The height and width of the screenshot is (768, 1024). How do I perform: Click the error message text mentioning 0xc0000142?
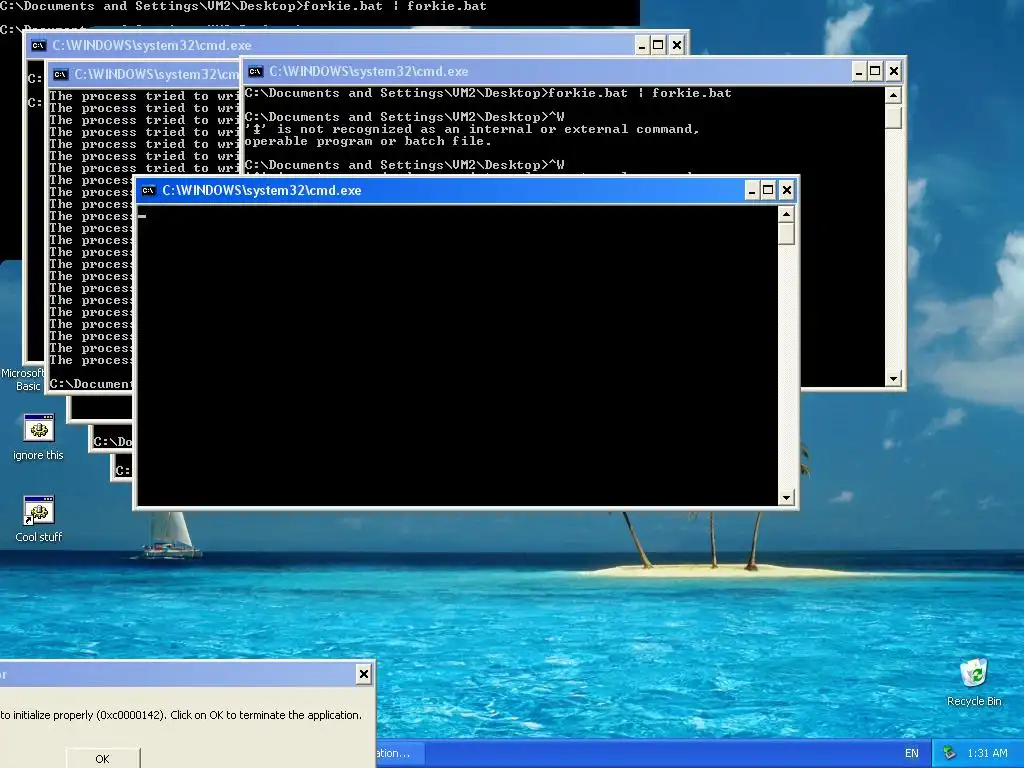coord(181,715)
